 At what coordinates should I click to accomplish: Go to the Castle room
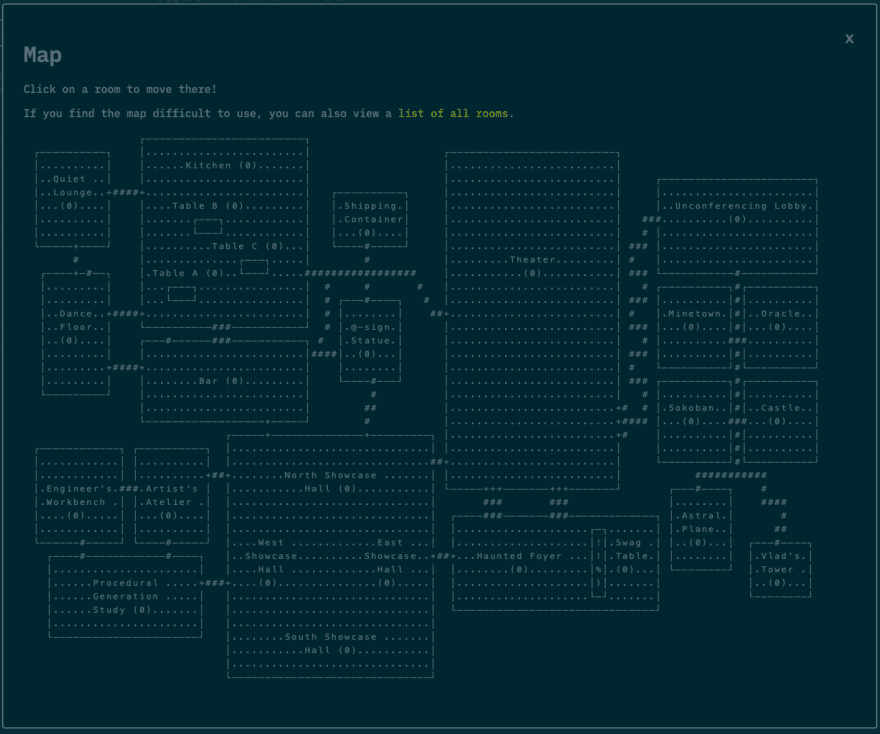(x=780, y=421)
